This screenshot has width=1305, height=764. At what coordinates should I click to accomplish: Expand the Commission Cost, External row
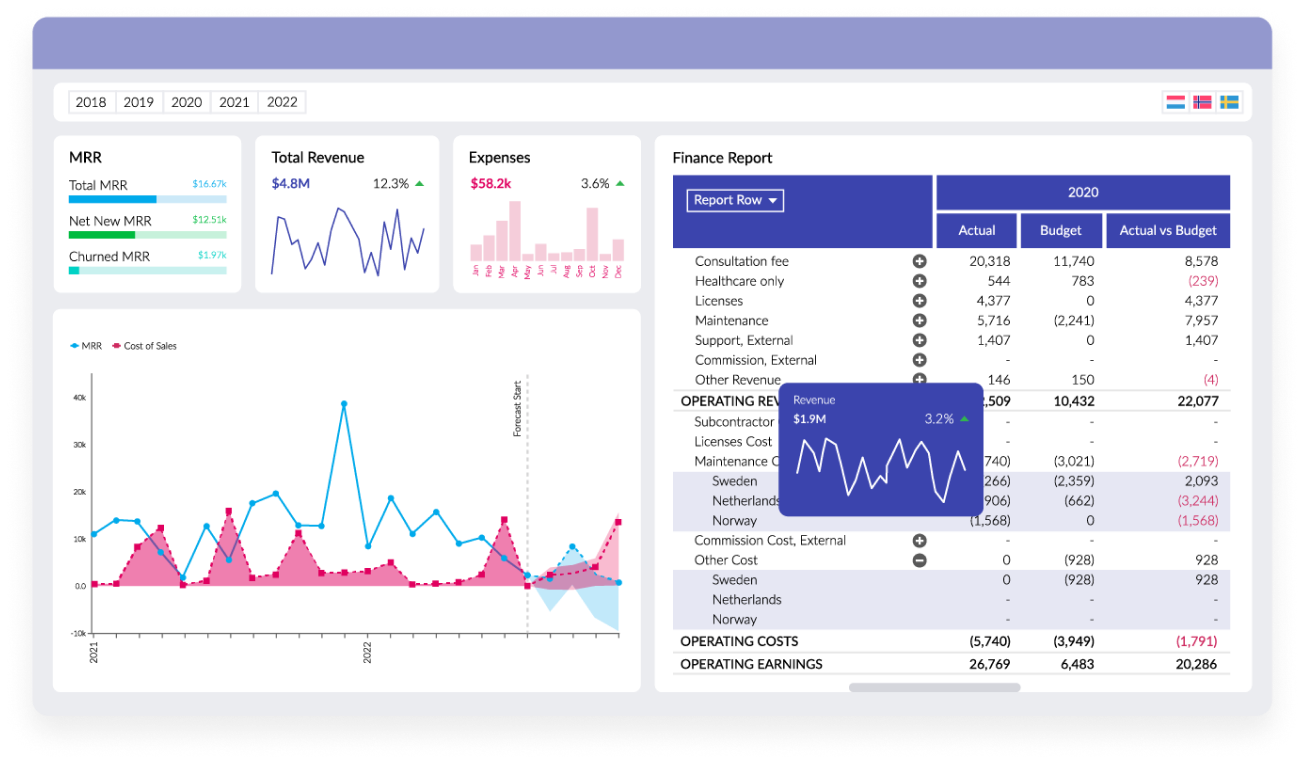coord(919,540)
